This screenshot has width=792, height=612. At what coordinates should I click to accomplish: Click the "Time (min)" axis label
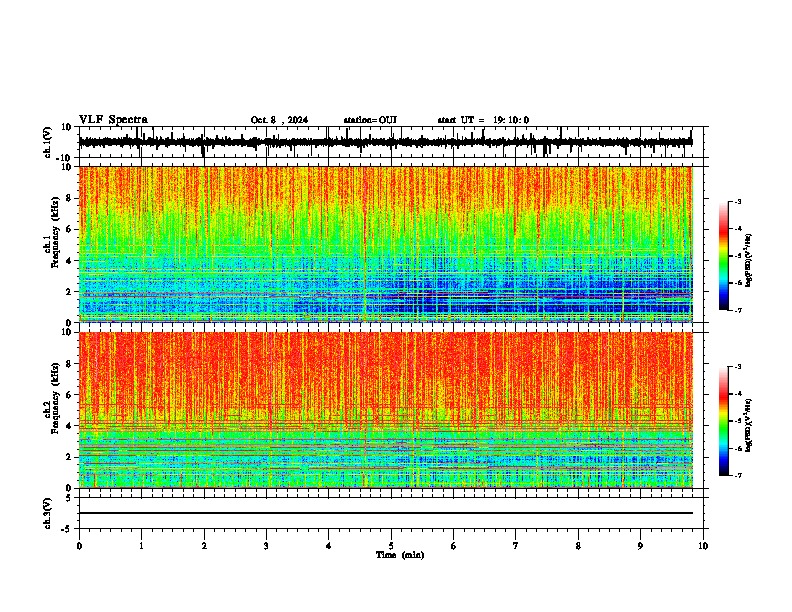pos(400,555)
